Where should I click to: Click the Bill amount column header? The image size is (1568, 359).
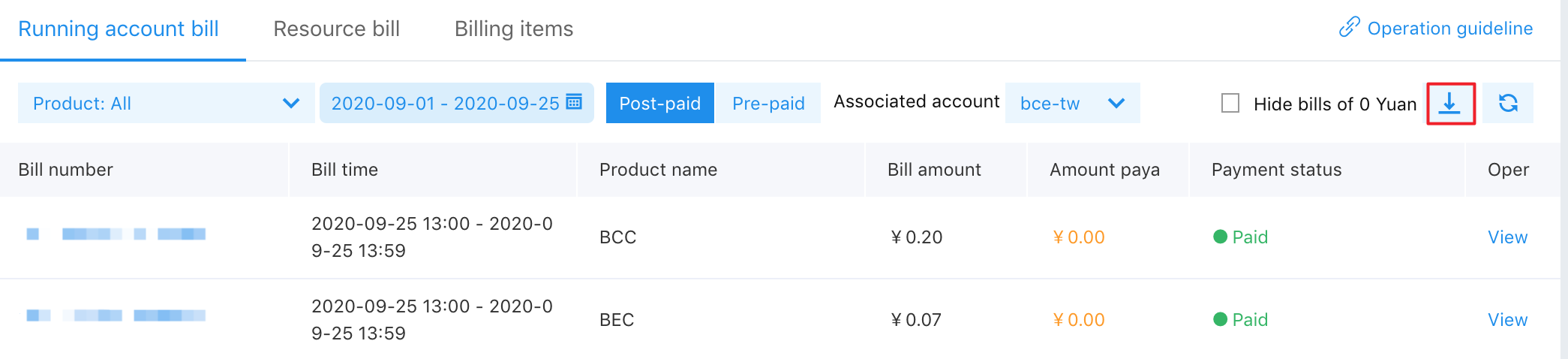coord(934,170)
